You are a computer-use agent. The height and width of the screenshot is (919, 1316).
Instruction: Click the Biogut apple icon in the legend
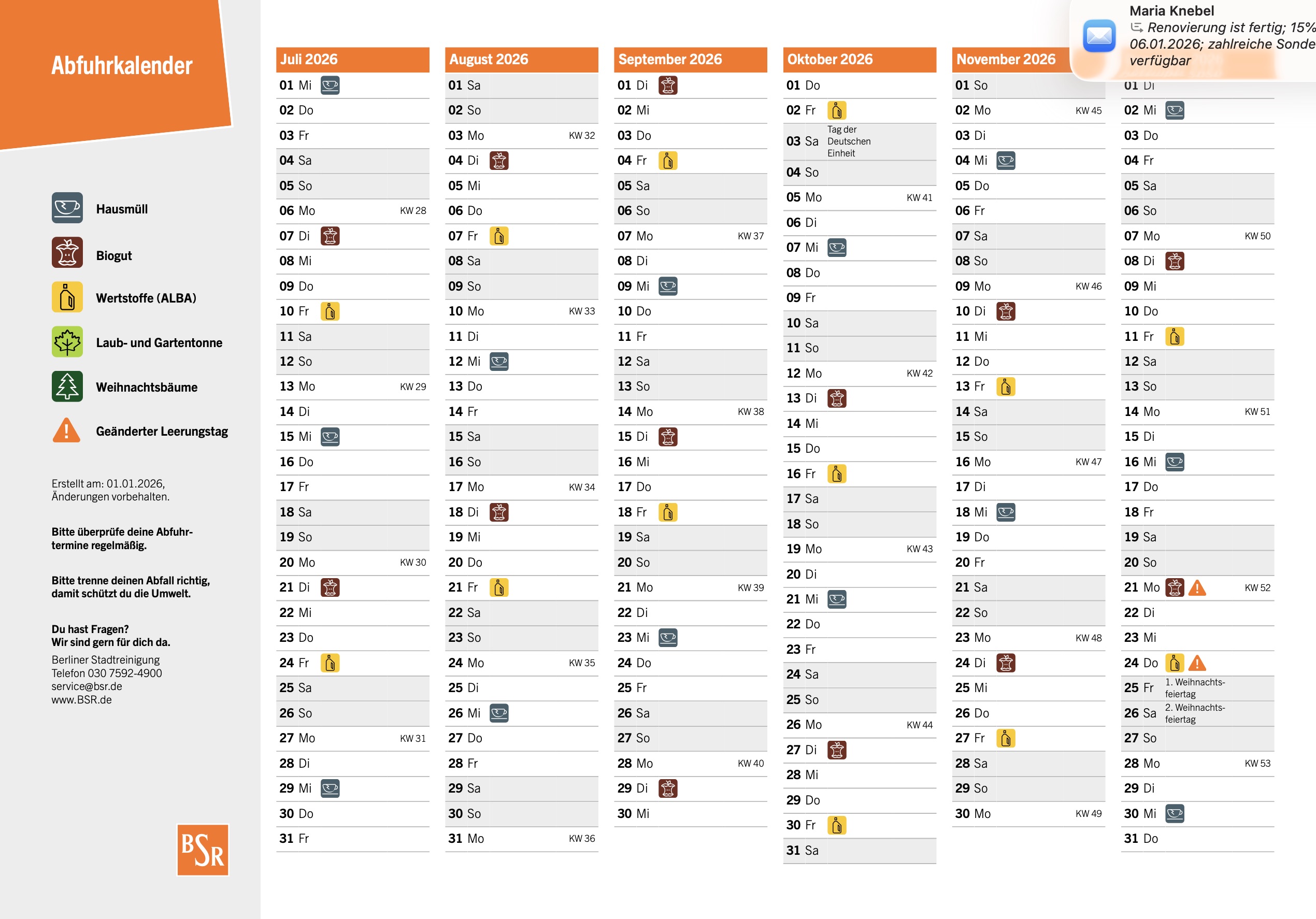click(x=67, y=253)
